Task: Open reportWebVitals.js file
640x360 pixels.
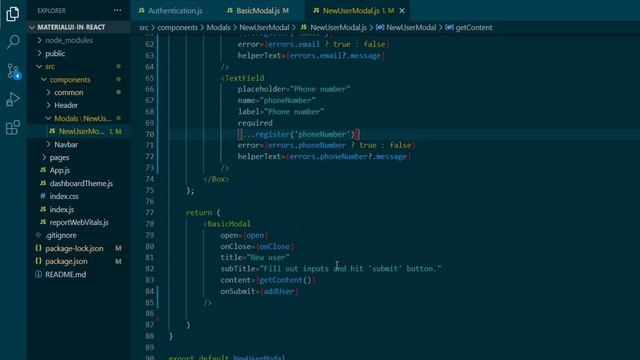Action: (x=79, y=222)
